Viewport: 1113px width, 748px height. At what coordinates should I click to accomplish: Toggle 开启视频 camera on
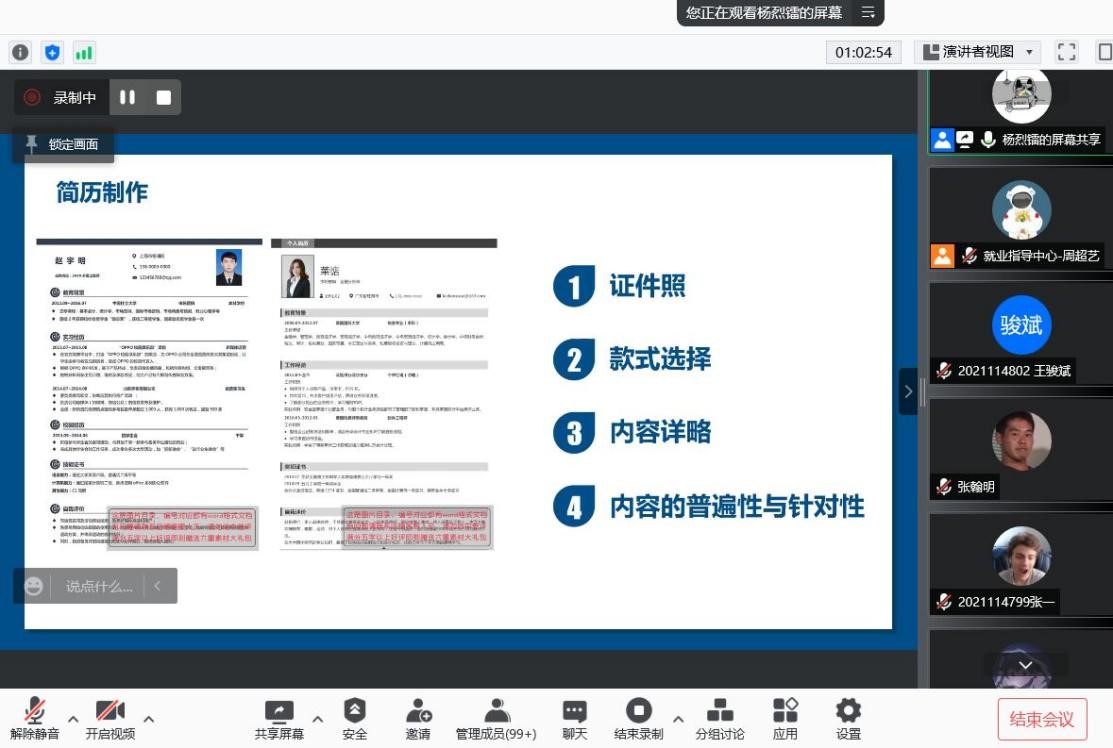click(x=110, y=712)
